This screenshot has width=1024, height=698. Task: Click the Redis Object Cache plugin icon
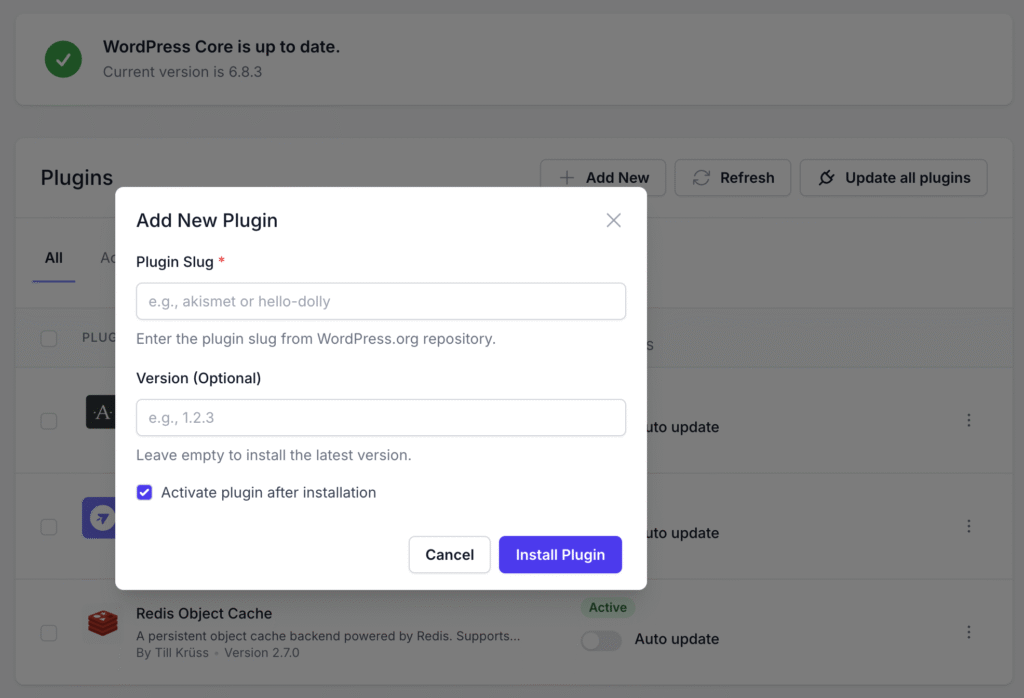tap(102, 624)
